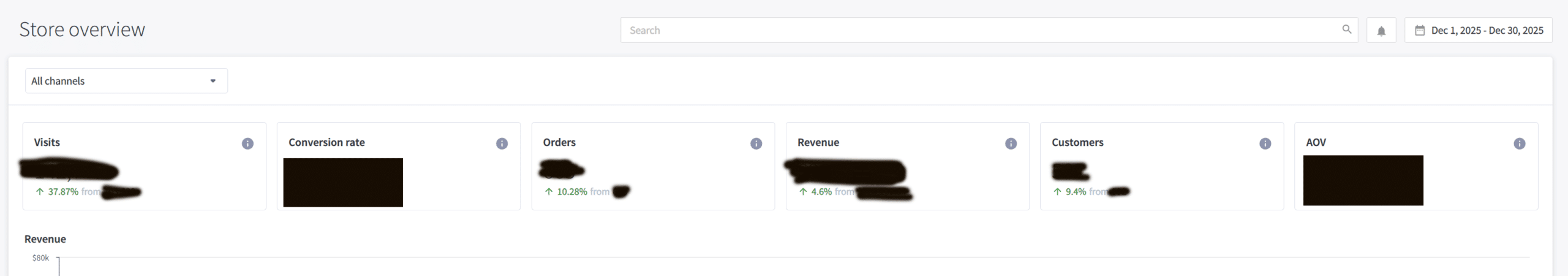Image resolution: width=1568 pixels, height=276 pixels.
Task: Focus the Search input field
Action: pyautogui.click(x=980, y=31)
